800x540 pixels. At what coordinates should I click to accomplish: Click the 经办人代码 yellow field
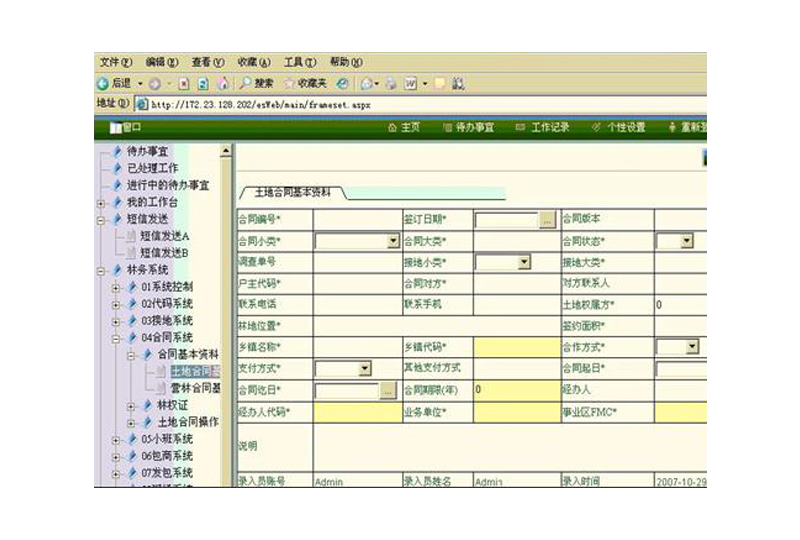pyautogui.click(x=358, y=412)
